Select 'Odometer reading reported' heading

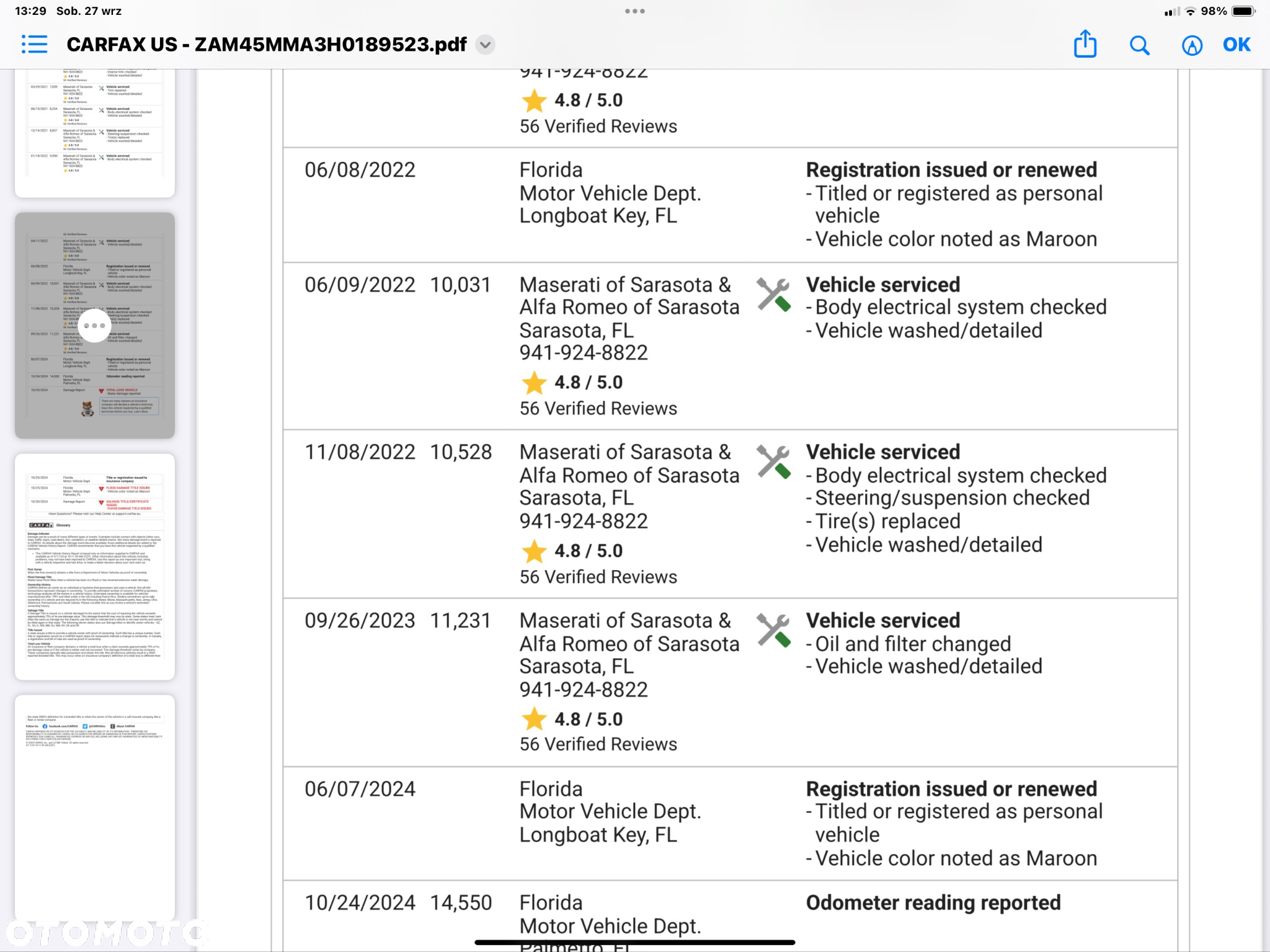tap(933, 904)
